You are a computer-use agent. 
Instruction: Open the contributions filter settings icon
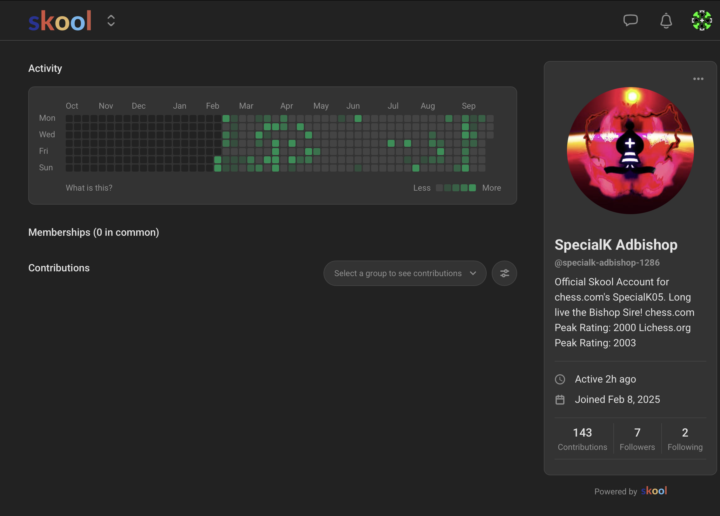(x=504, y=273)
